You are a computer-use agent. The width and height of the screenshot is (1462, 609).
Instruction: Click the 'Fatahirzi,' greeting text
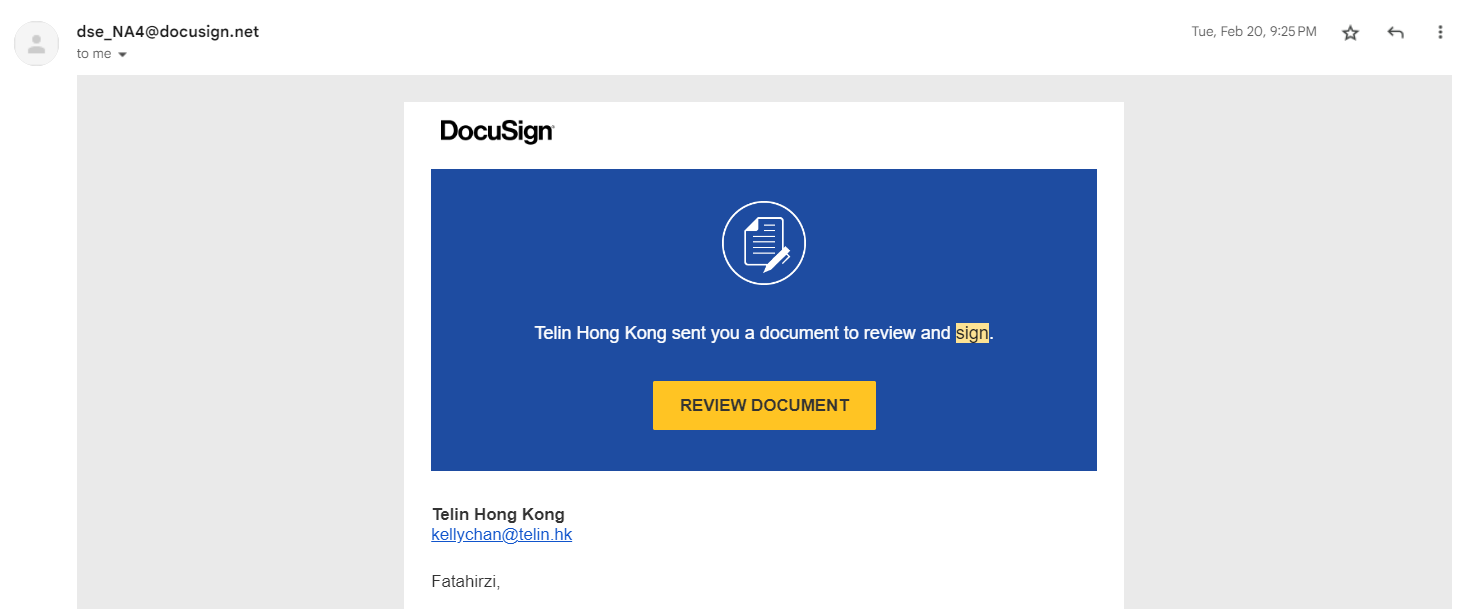click(x=465, y=581)
